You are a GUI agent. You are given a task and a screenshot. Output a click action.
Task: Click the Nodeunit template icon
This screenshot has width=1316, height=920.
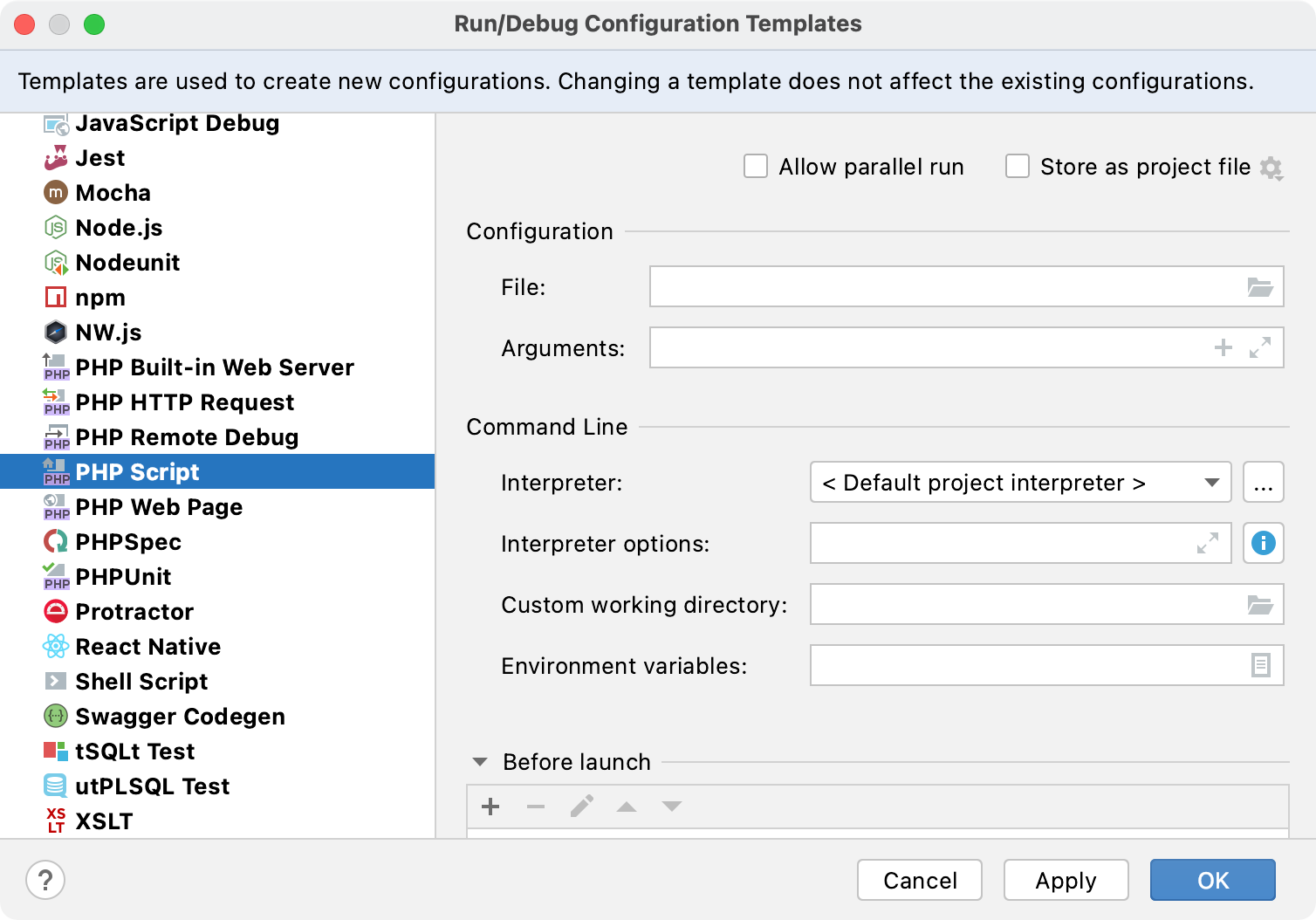56,263
